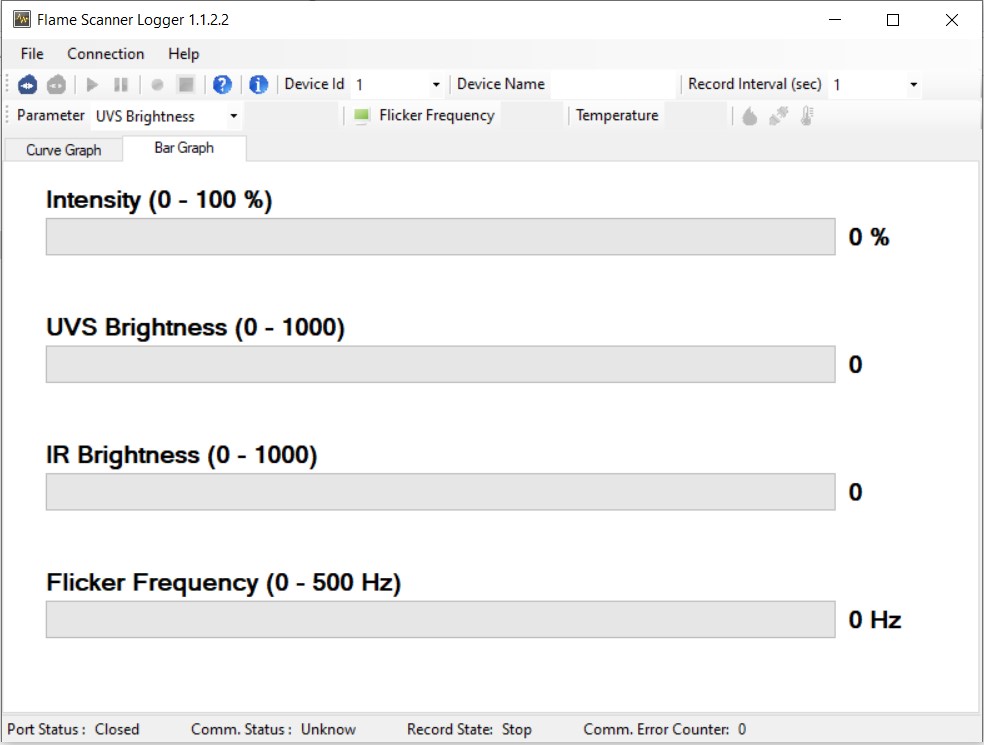Expand the Device Id dropdown
This screenshot has height=745, width=984.
(x=436, y=85)
